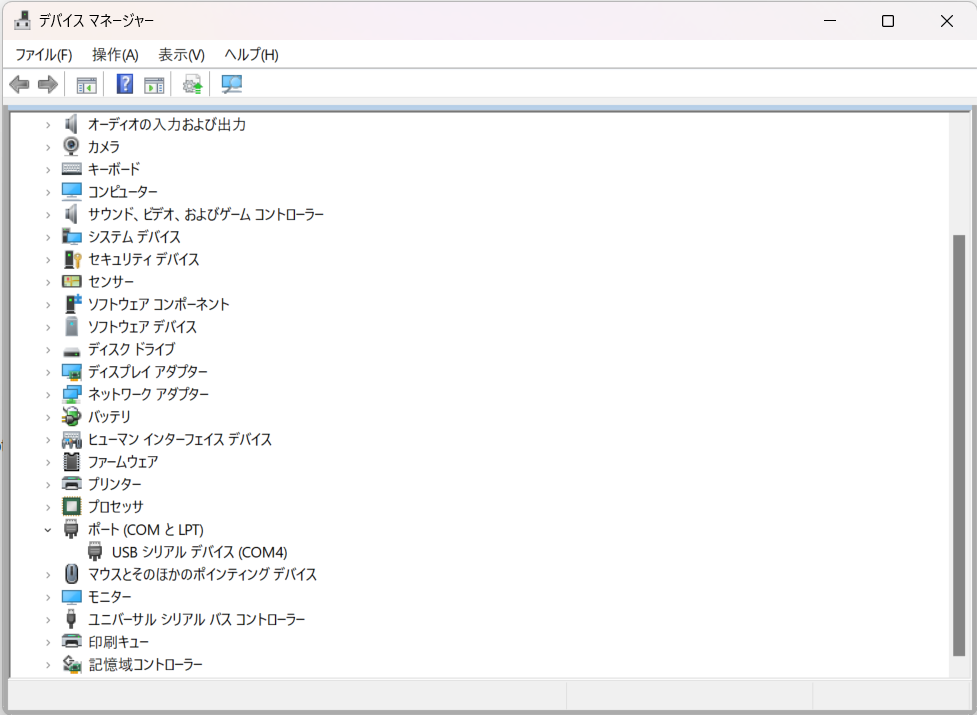Minimize the デバイス マネージャー window

(830, 21)
